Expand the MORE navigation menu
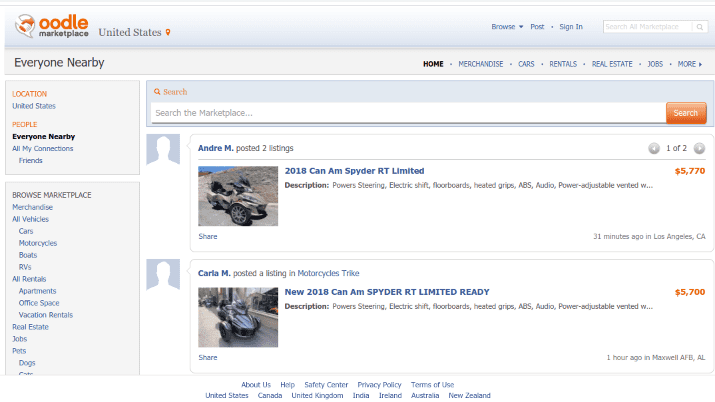715x402 pixels. click(x=689, y=64)
